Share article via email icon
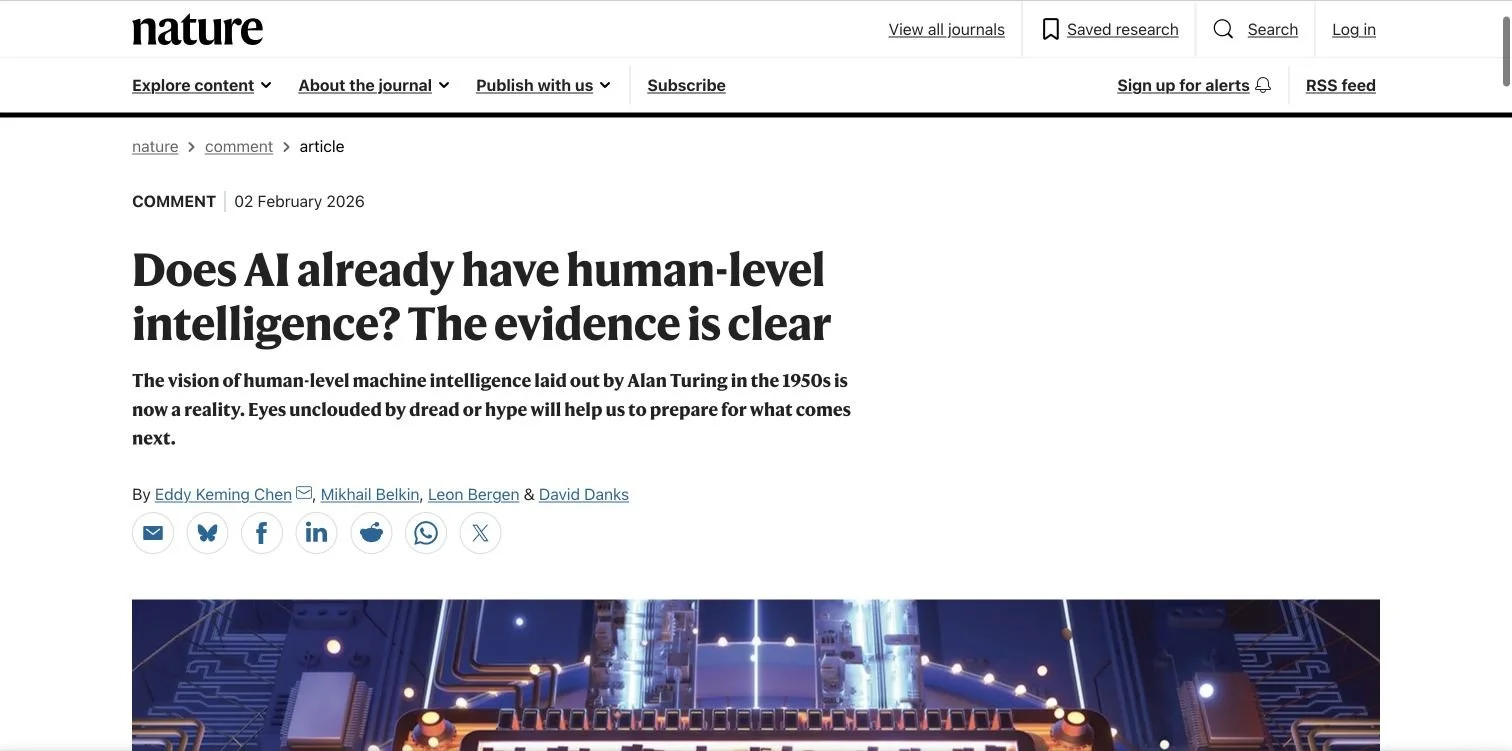The image size is (1512, 751). [x=153, y=533]
